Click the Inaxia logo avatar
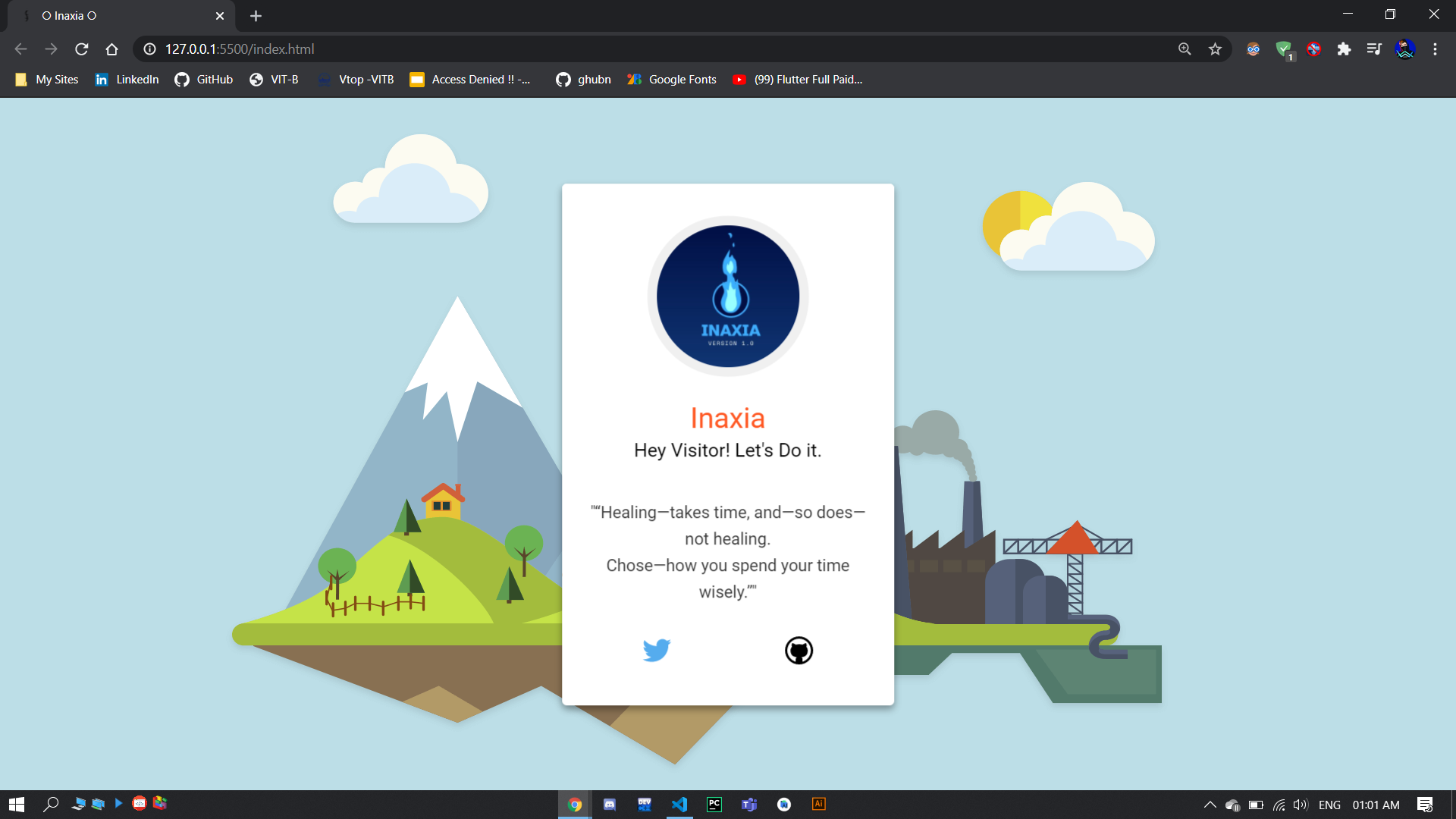 [727, 297]
